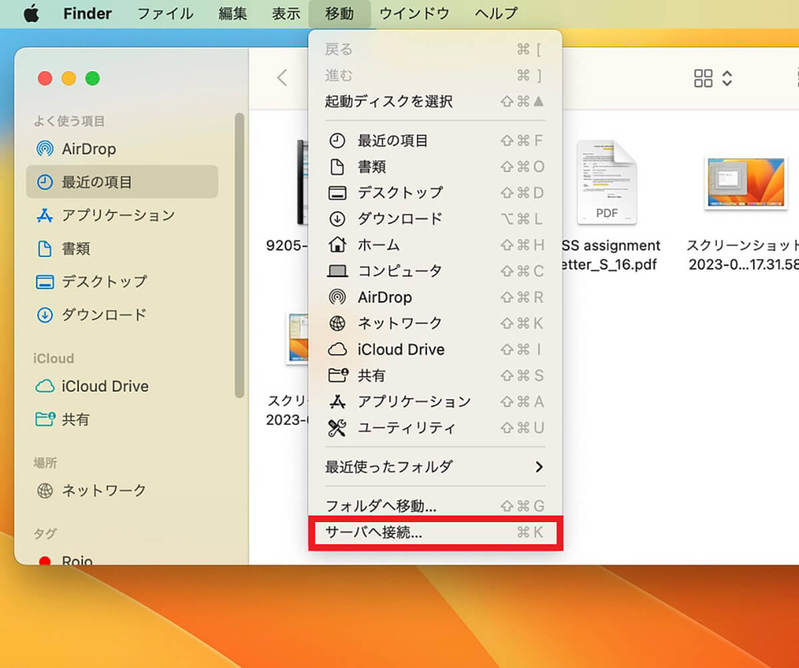This screenshot has height=668, width=799.
Task: Click AirDrop icon in Finder sidebar
Action: point(45,149)
